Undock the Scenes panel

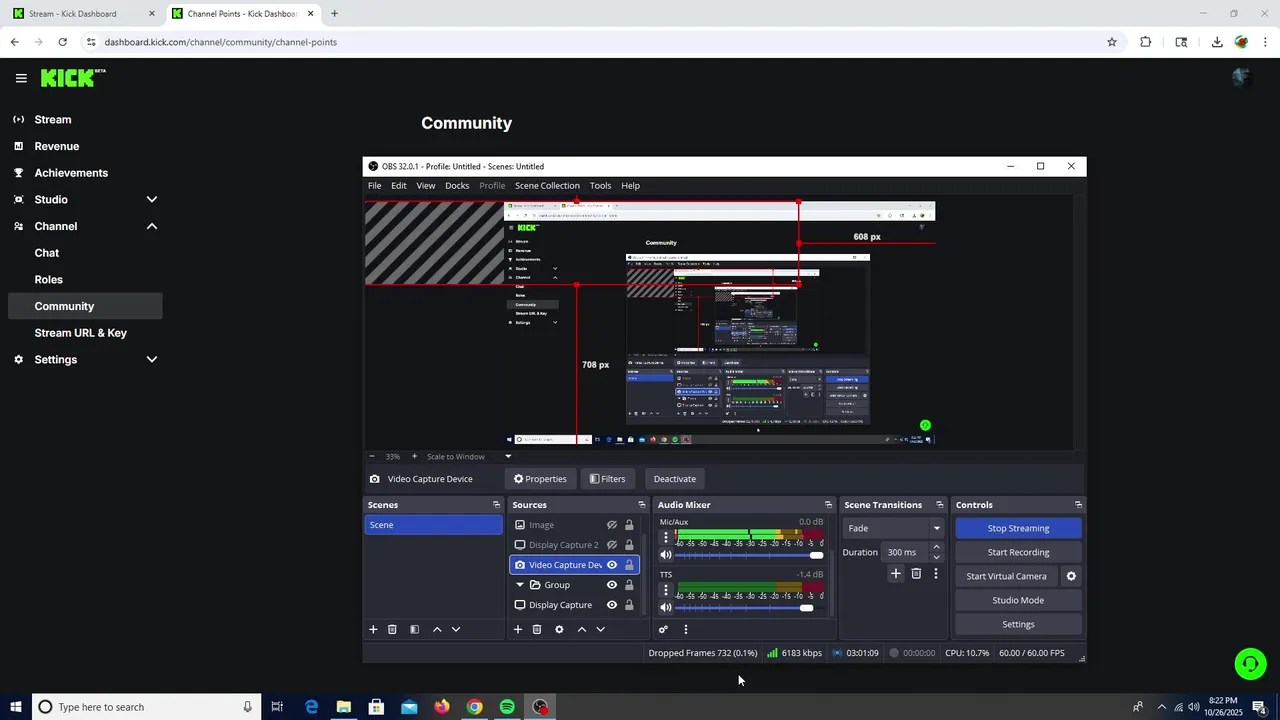(x=496, y=505)
